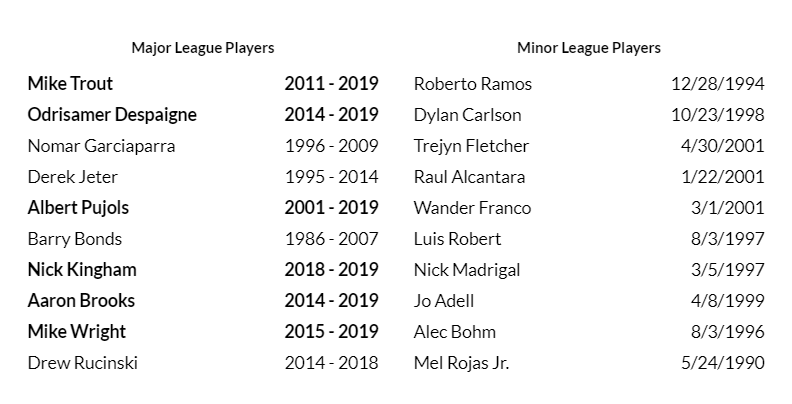Click Raul Alcantara player name
792x404 pixels.
469,177
